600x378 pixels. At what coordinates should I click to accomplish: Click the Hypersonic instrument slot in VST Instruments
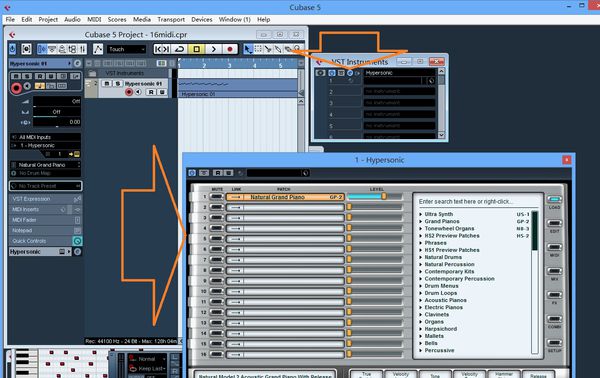pos(399,73)
